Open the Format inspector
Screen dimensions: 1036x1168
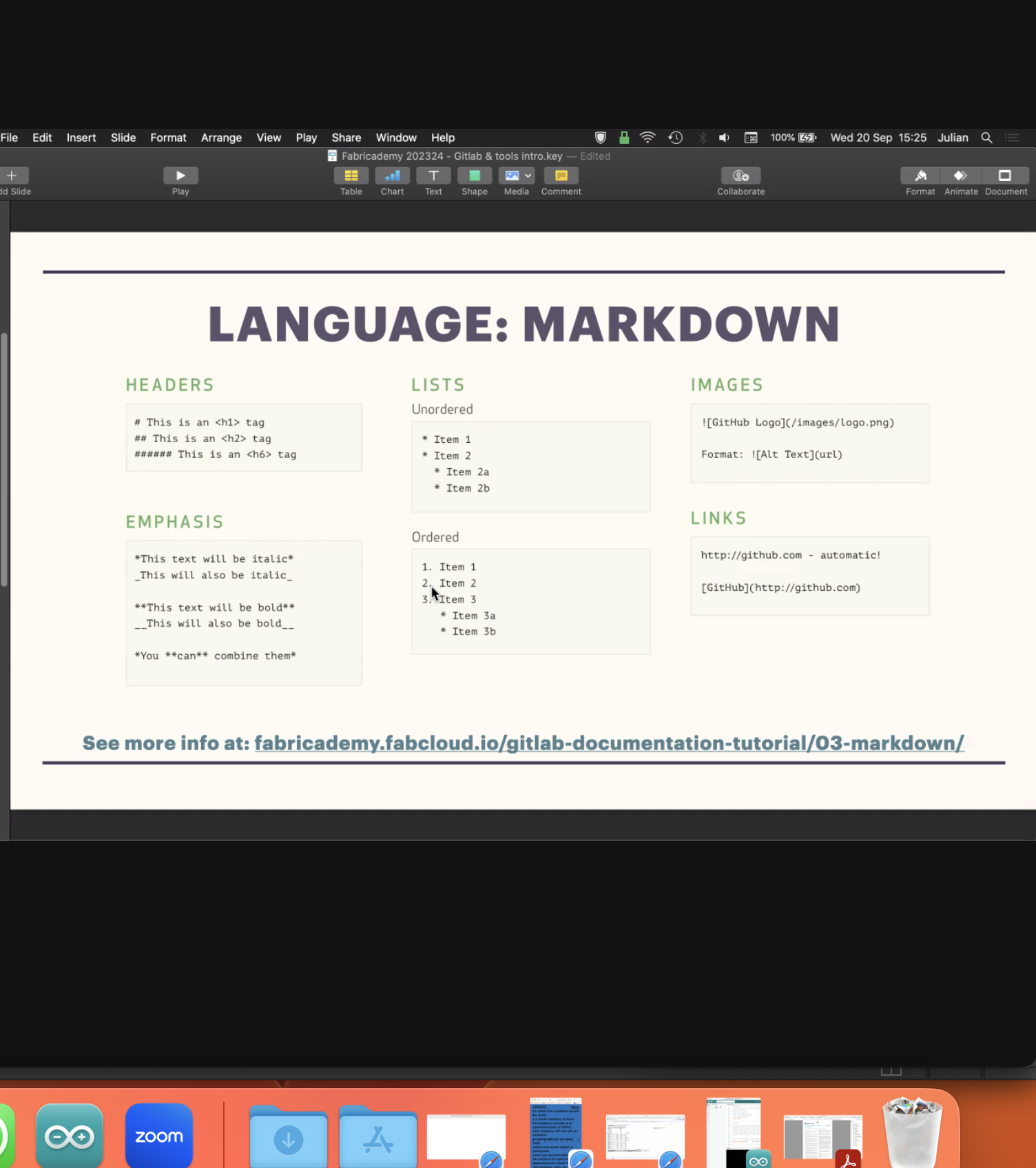(x=920, y=176)
